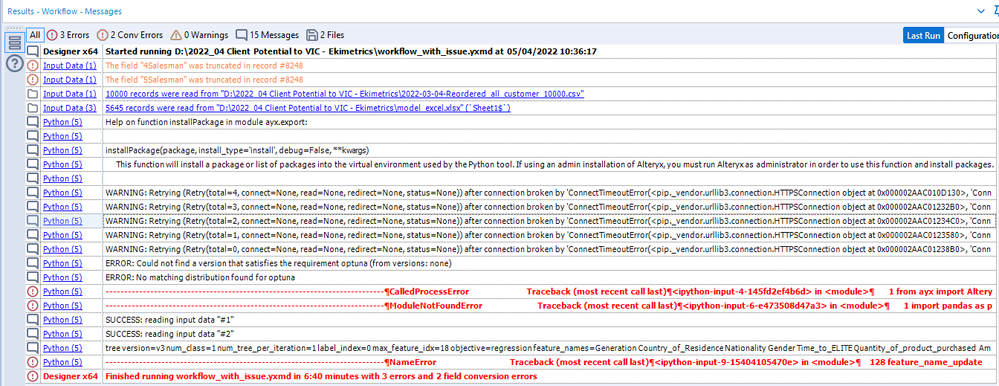Image resolution: width=999 pixels, height=386 pixels.
Task: Click message icon on installPackage signature row
Action: pyautogui.click(x=32, y=150)
